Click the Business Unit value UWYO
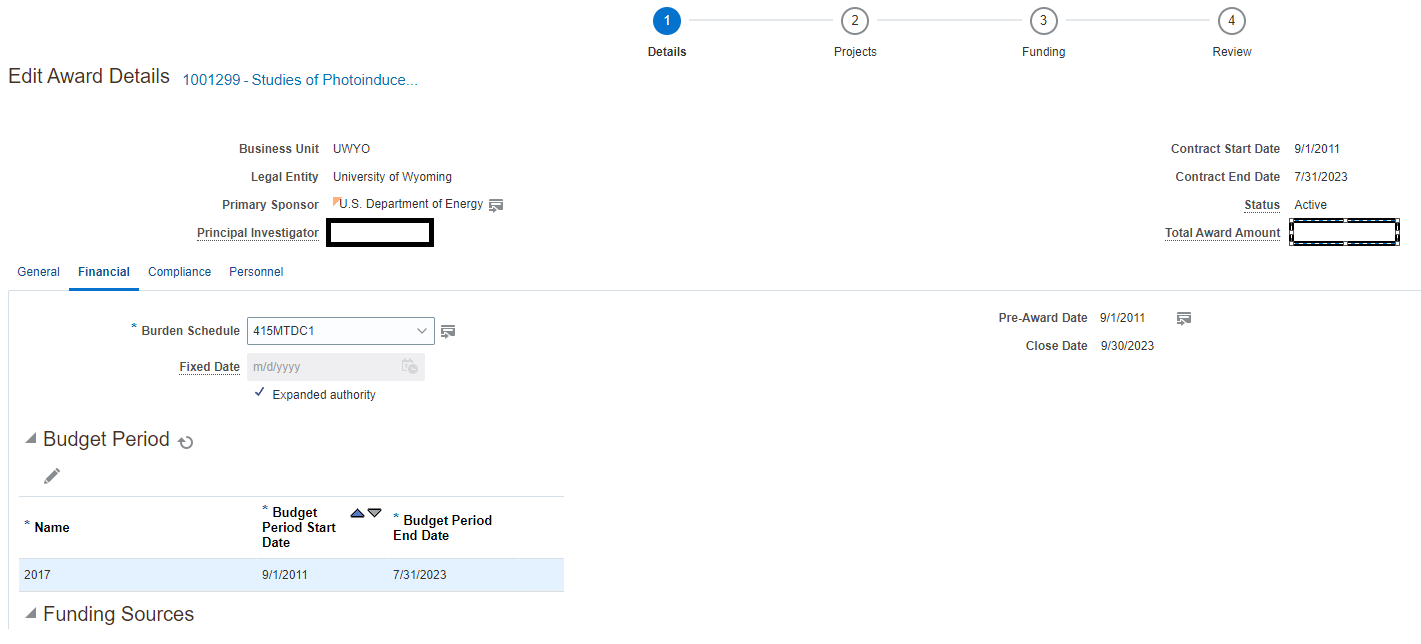Viewport: 1421px width, 644px height. pos(351,149)
